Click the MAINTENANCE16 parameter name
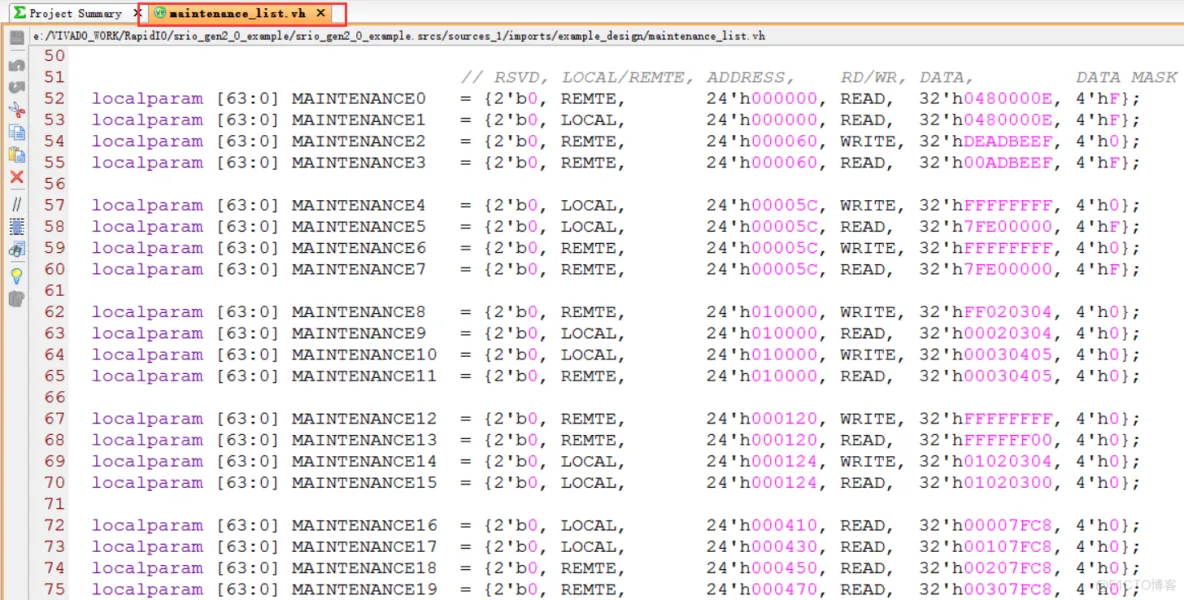Screen dimensions: 1184x600 click(365, 525)
